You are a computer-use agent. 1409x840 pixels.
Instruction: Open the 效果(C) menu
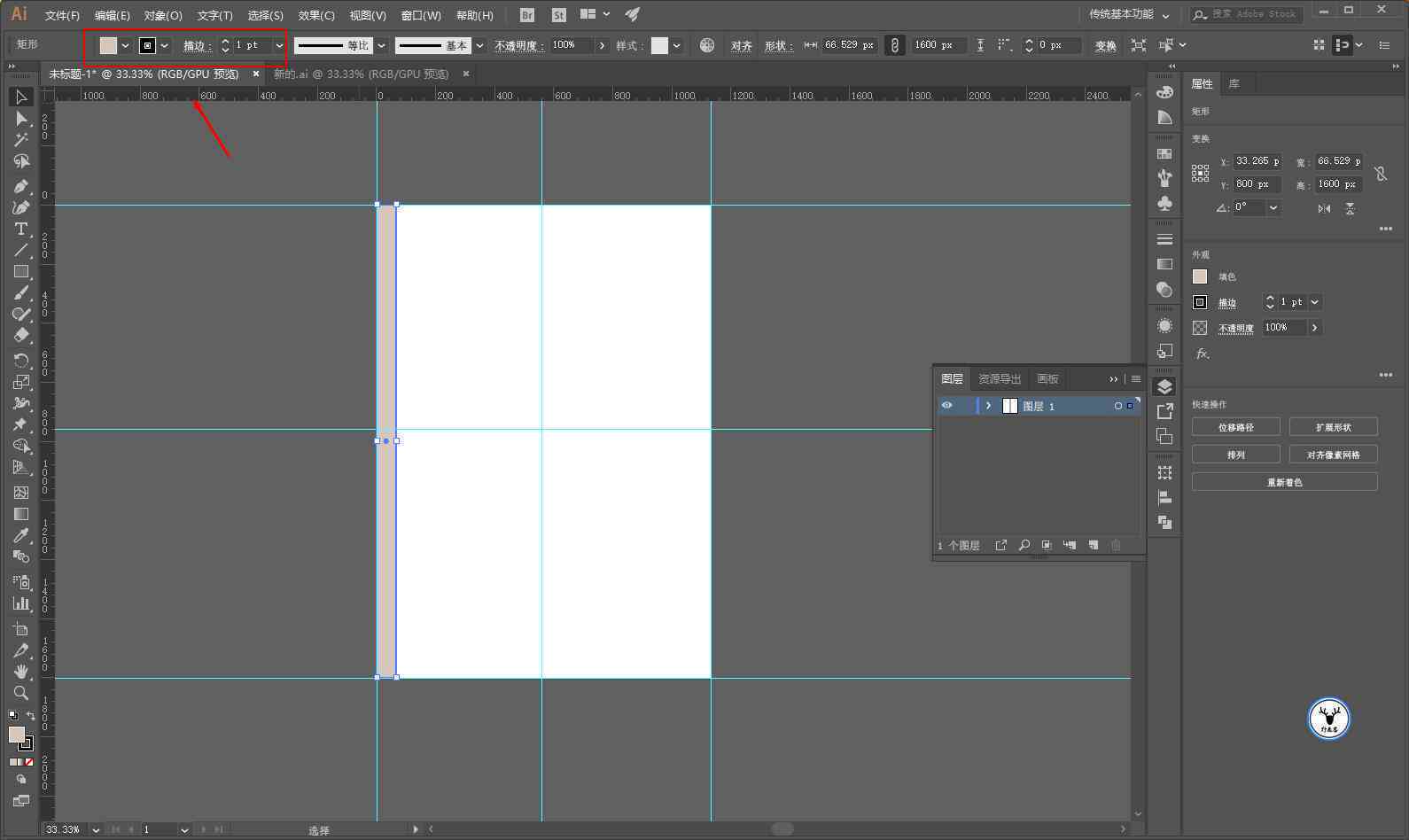[x=316, y=15]
